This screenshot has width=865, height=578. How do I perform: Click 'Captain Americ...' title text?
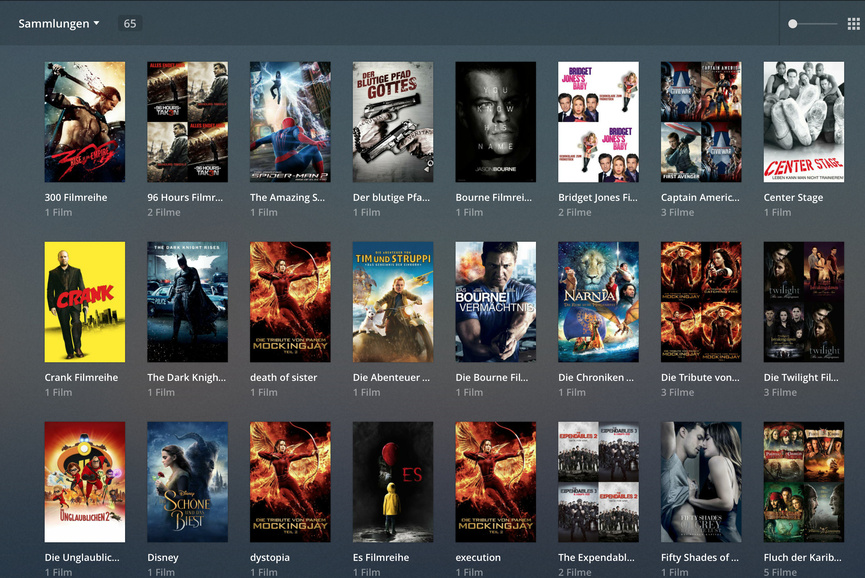[x=700, y=197]
